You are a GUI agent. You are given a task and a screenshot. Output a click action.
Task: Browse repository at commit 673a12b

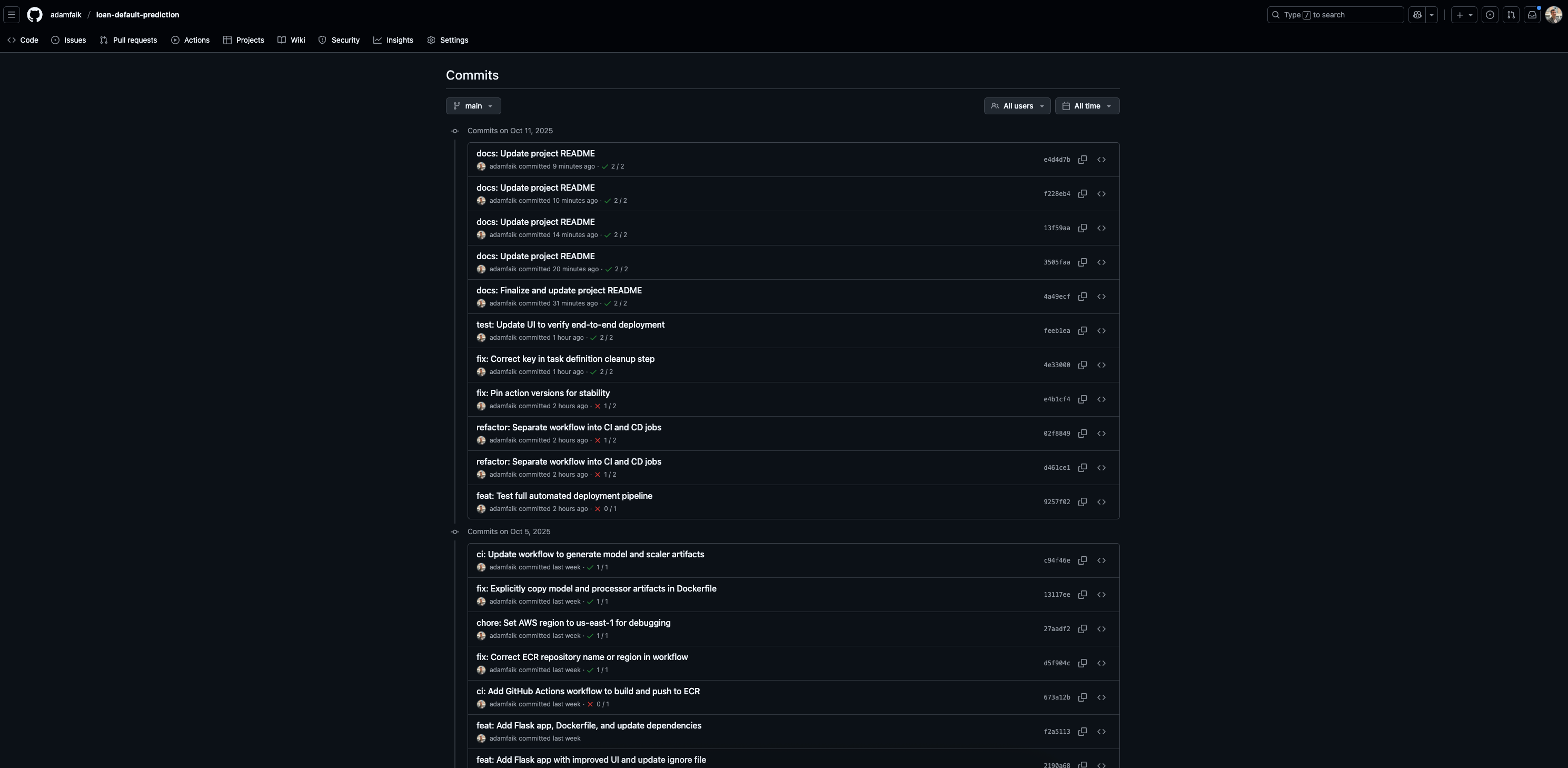(1101, 697)
